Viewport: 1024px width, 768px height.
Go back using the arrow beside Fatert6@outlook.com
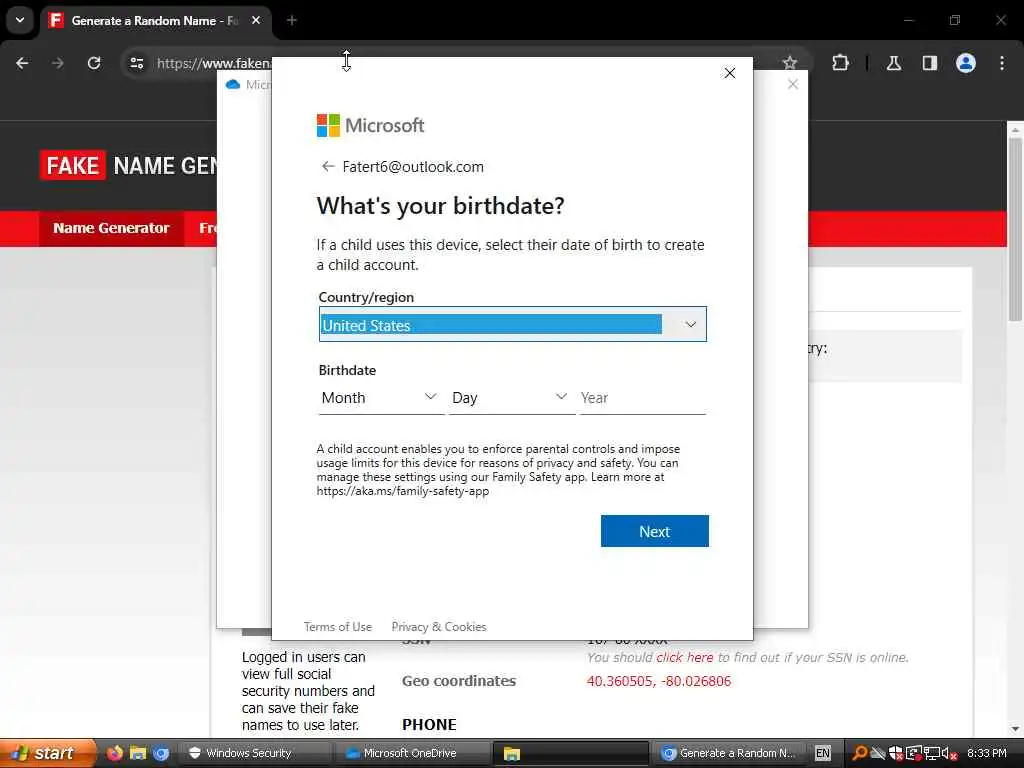328,167
